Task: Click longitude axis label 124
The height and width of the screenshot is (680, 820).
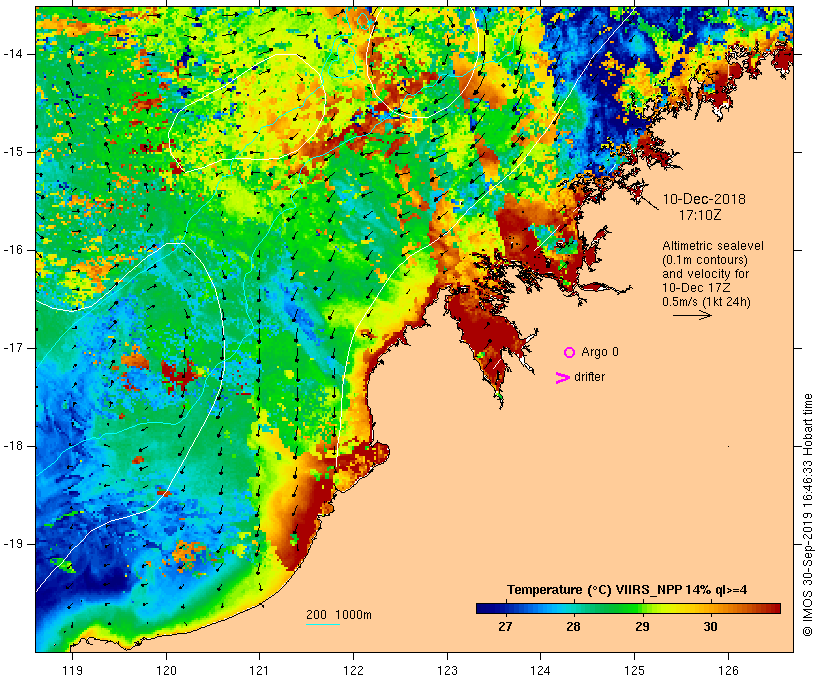Action: coord(540,670)
